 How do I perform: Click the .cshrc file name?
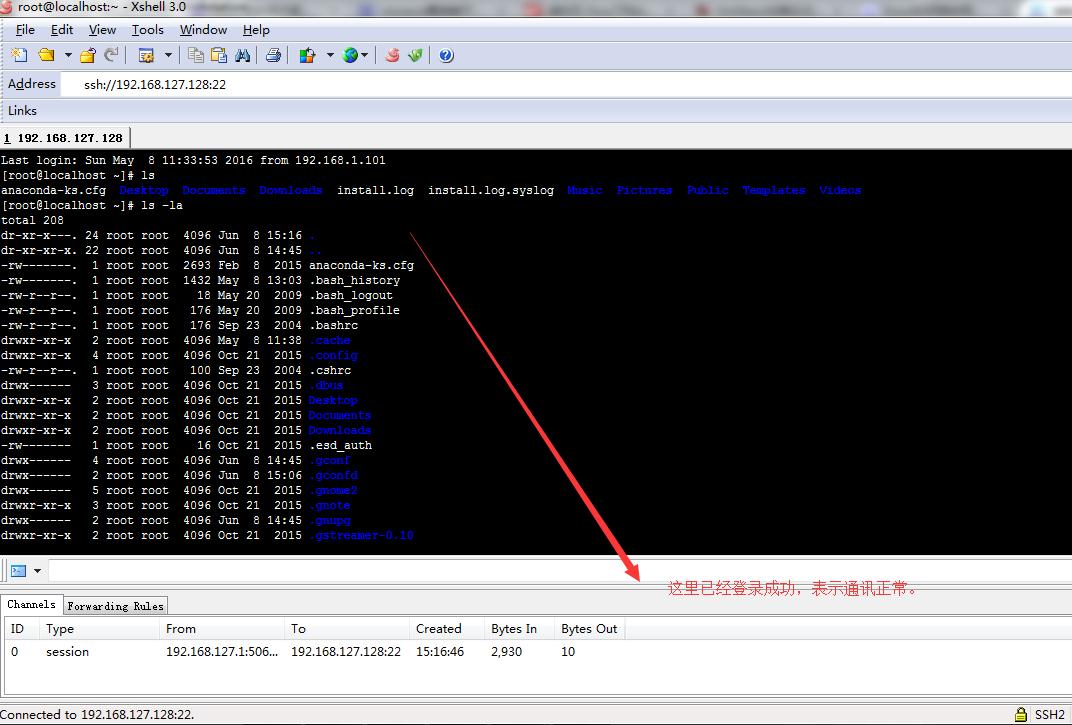pyautogui.click(x=330, y=370)
